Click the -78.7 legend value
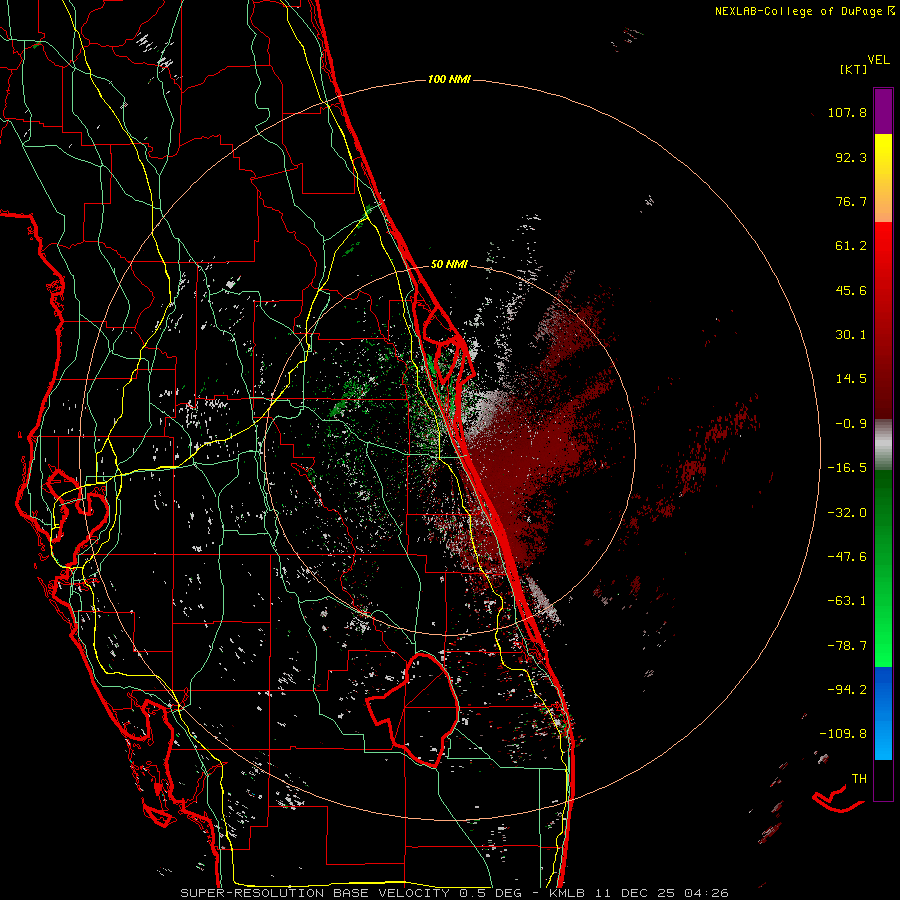 [847, 646]
